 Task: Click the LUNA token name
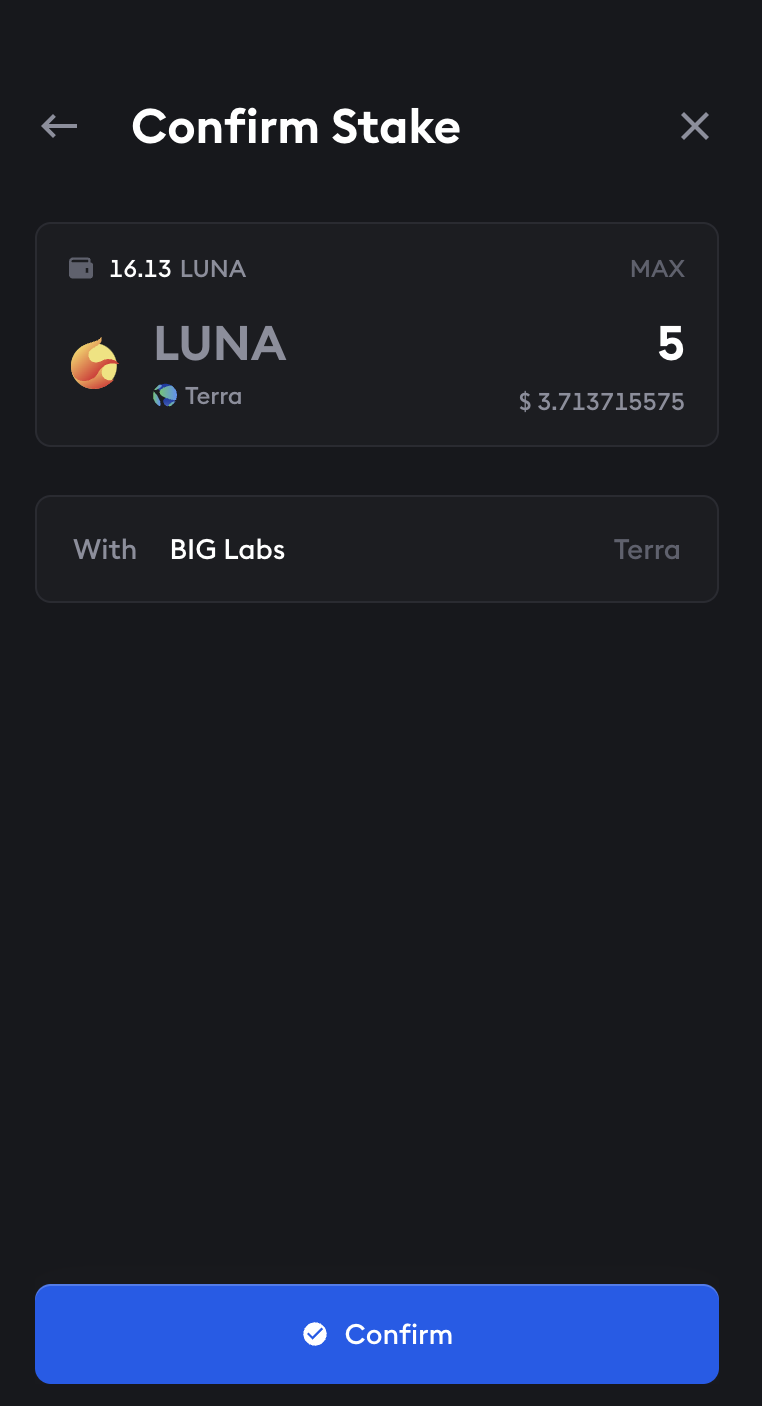[220, 344]
